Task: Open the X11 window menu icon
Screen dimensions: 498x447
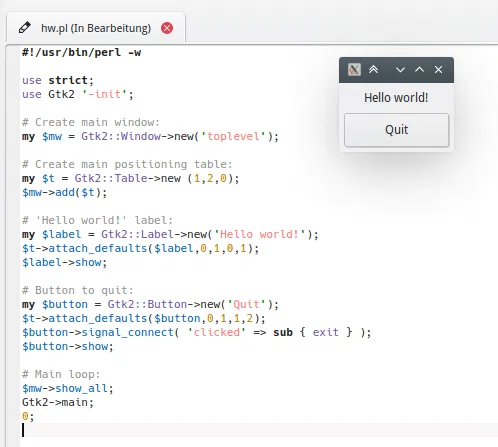Action: pyautogui.click(x=354, y=70)
